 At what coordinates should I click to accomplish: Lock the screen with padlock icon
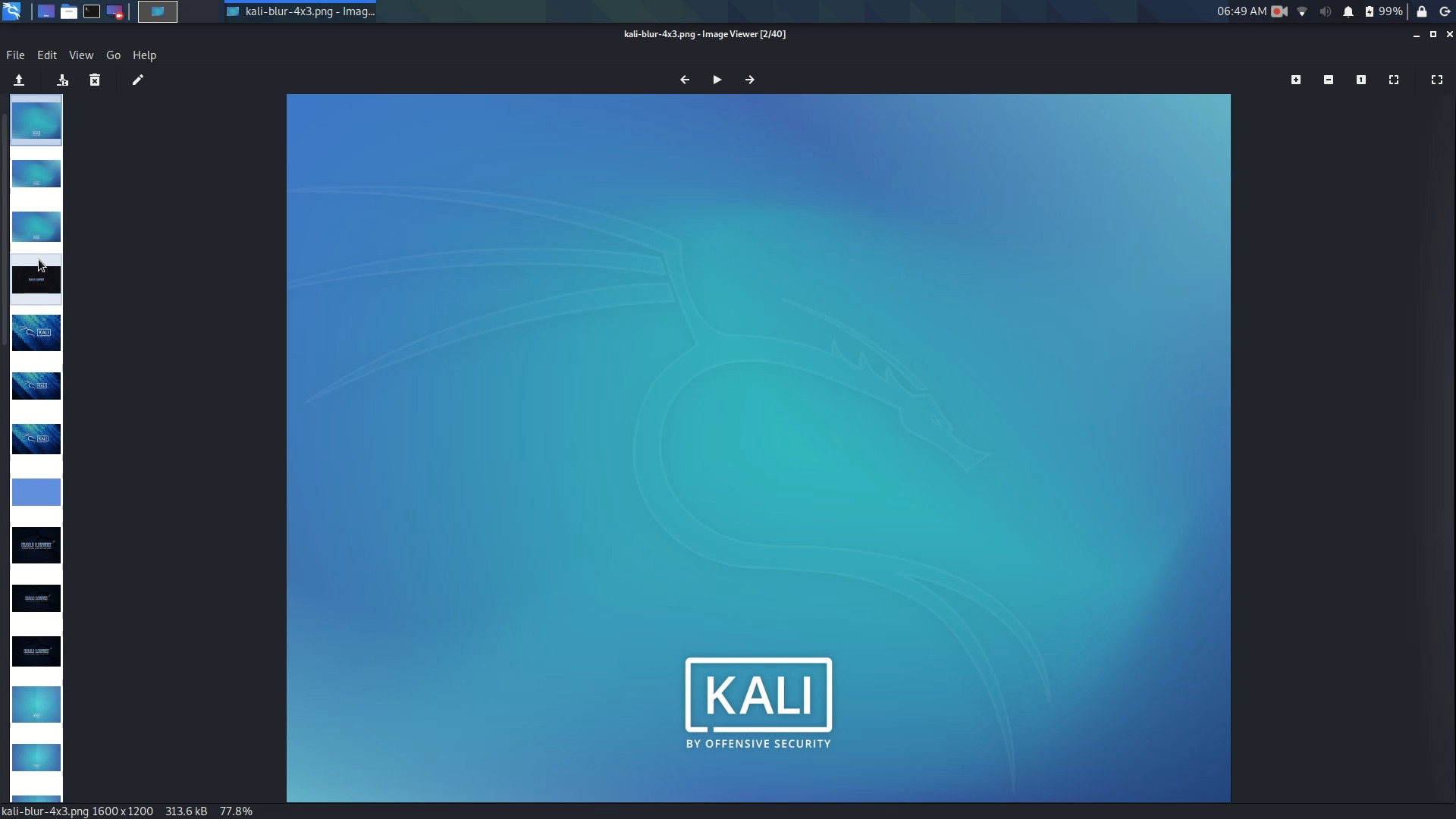[x=1422, y=11]
